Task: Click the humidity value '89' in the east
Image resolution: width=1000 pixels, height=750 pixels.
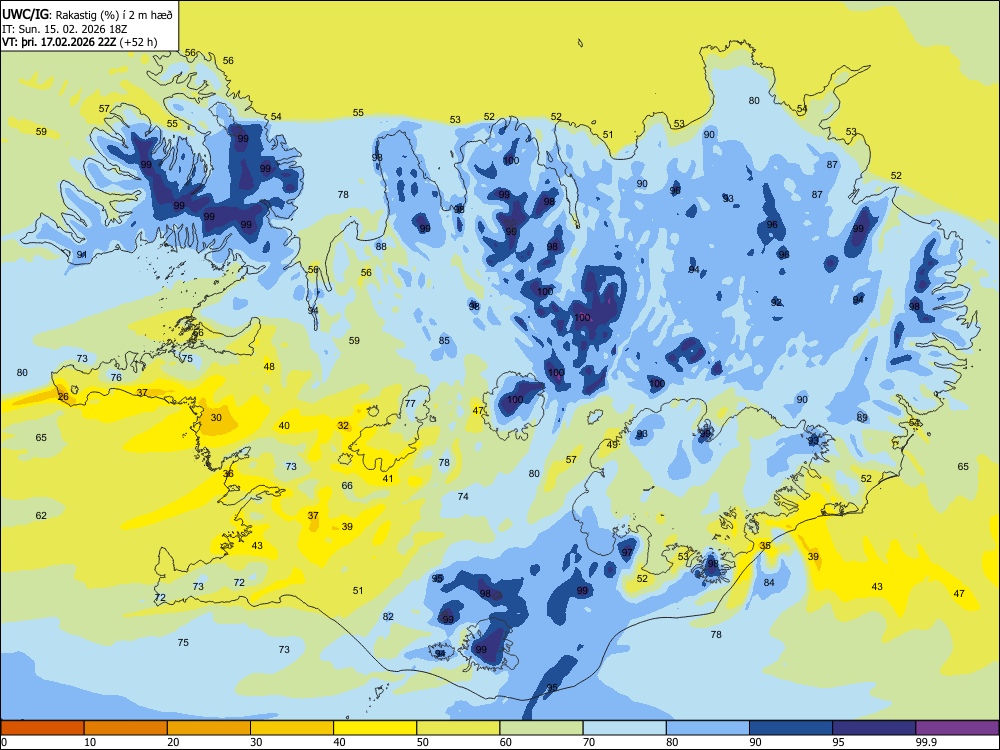Action: tap(862, 418)
